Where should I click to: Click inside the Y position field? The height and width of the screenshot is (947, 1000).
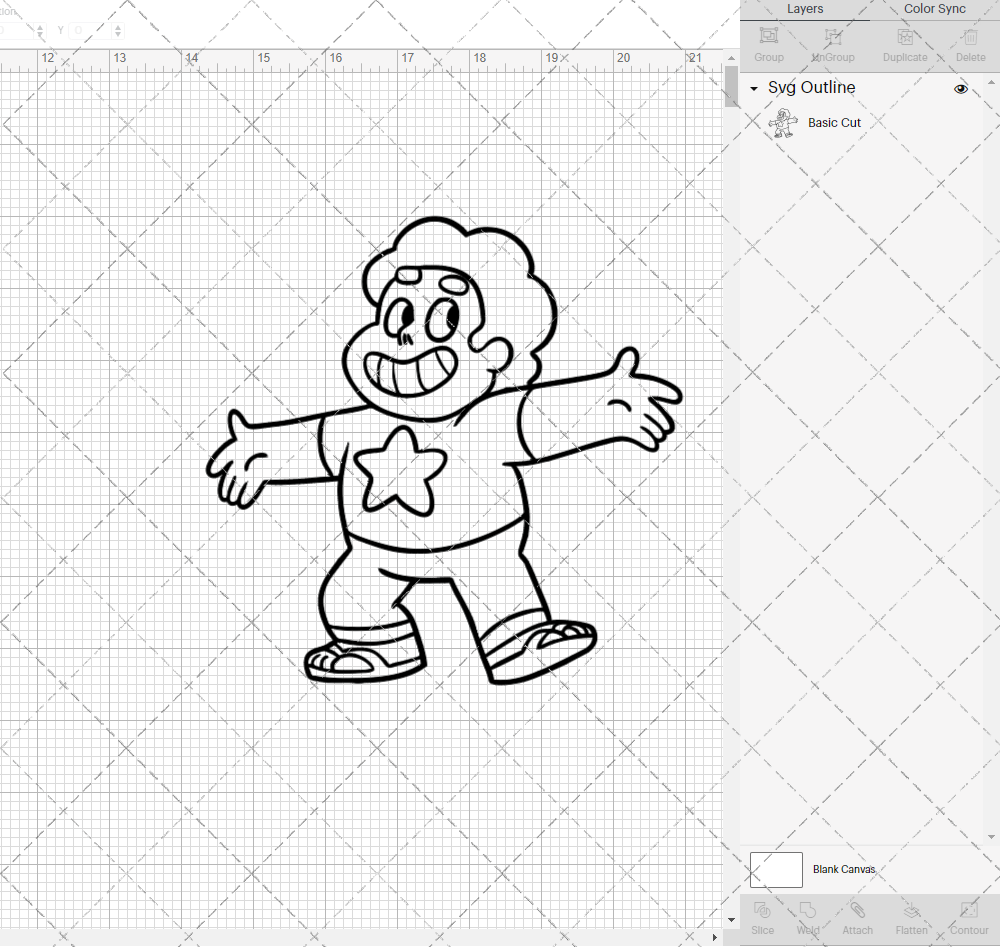[x=90, y=30]
